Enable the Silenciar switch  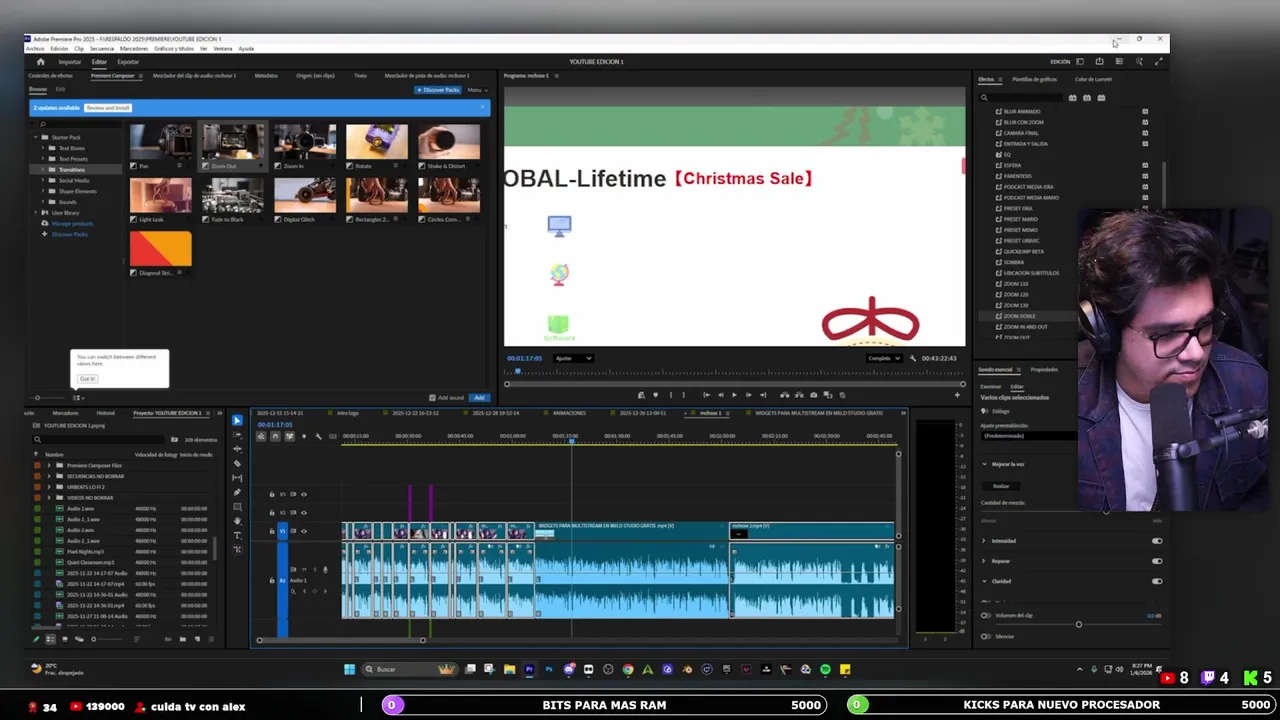985,636
